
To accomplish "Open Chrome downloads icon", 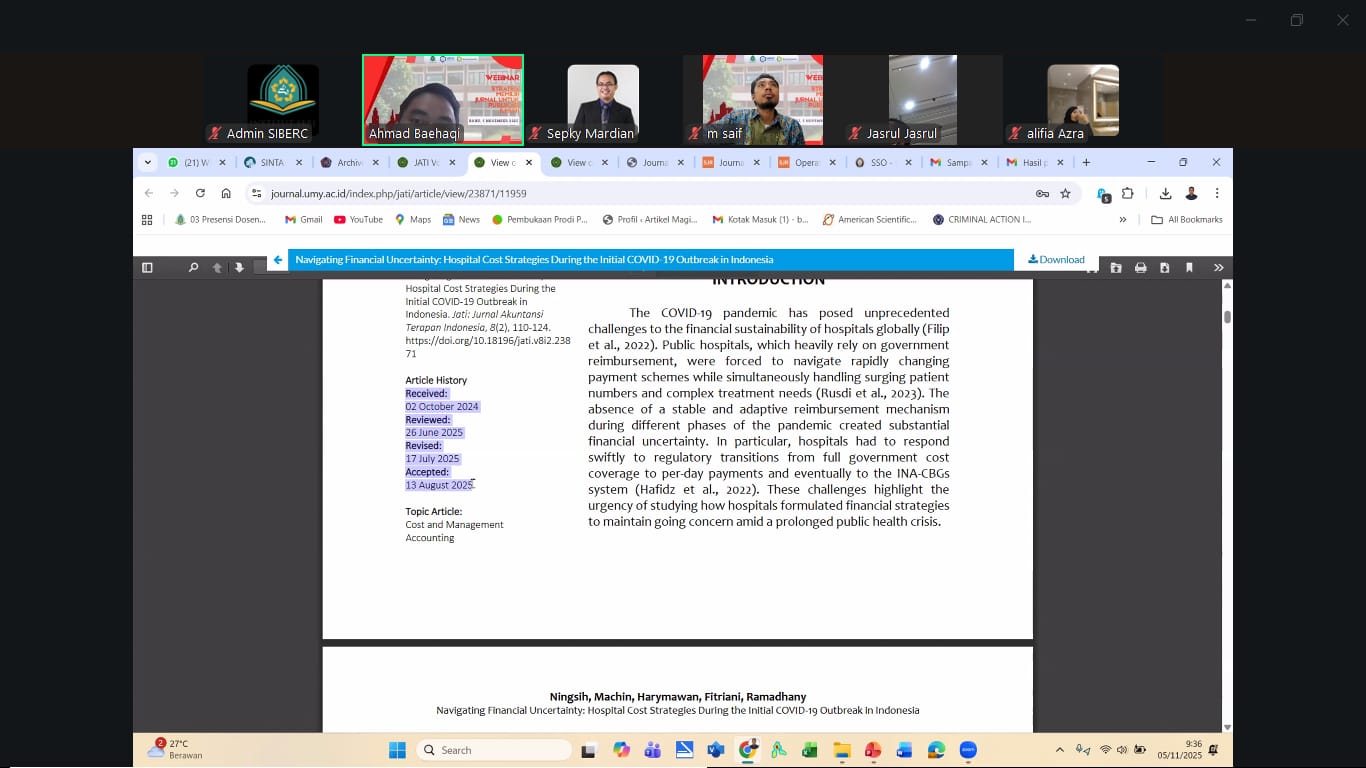I will (x=1165, y=193).
